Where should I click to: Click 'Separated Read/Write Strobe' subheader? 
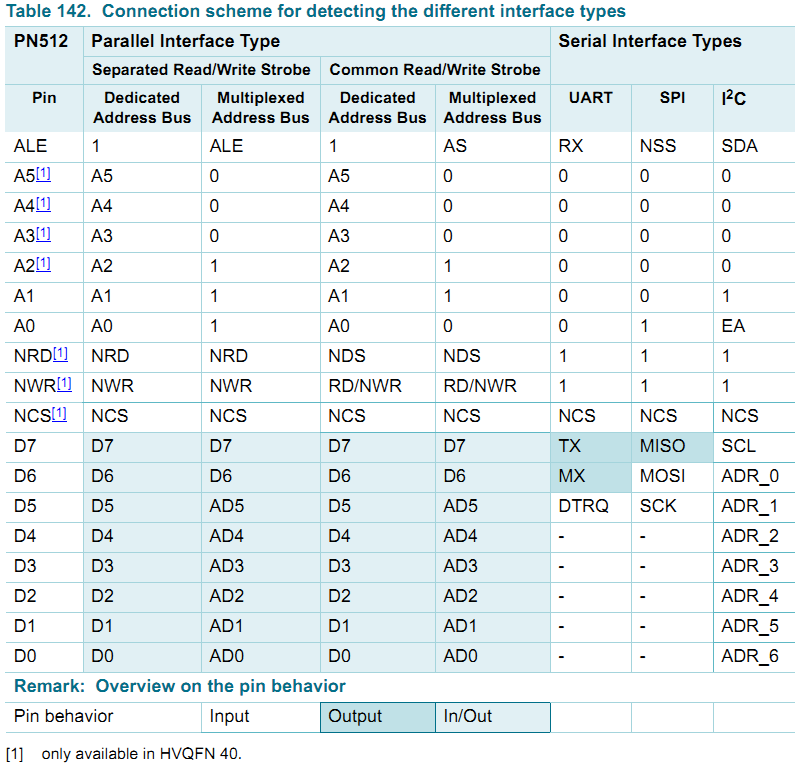[201, 70]
